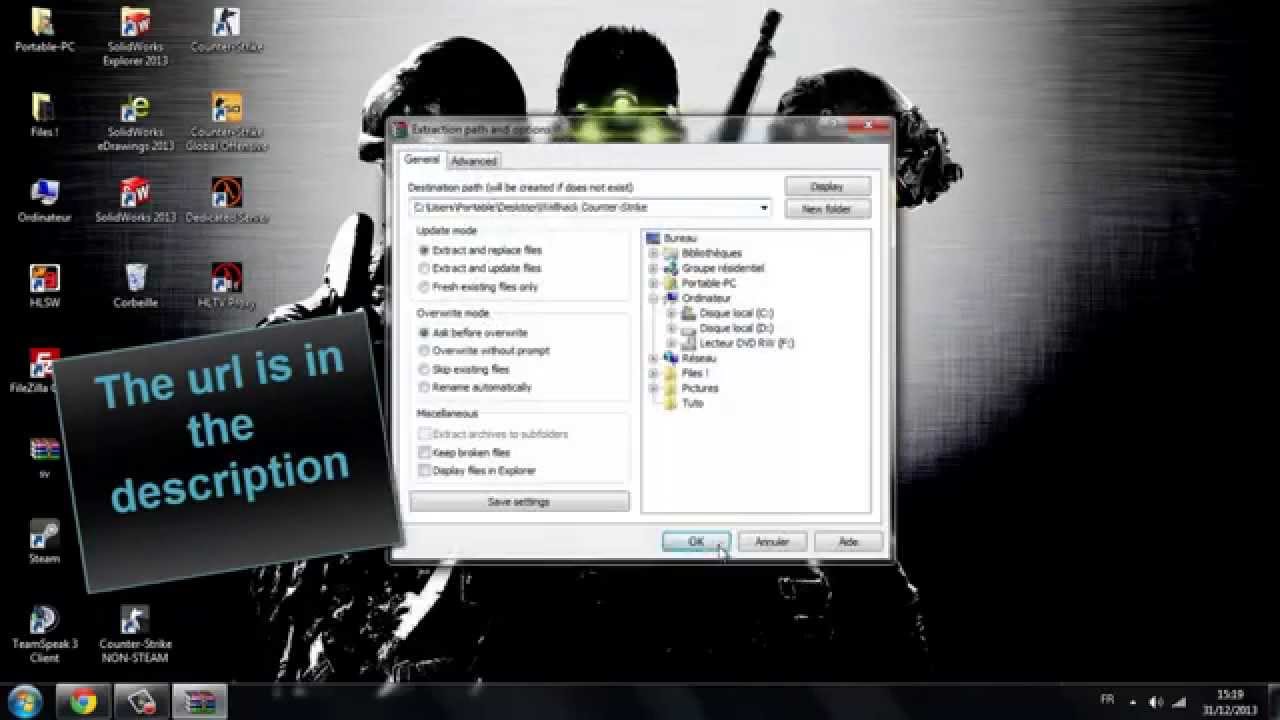
Task: Click the Save settings button
Action: click(x=519, y=502)
